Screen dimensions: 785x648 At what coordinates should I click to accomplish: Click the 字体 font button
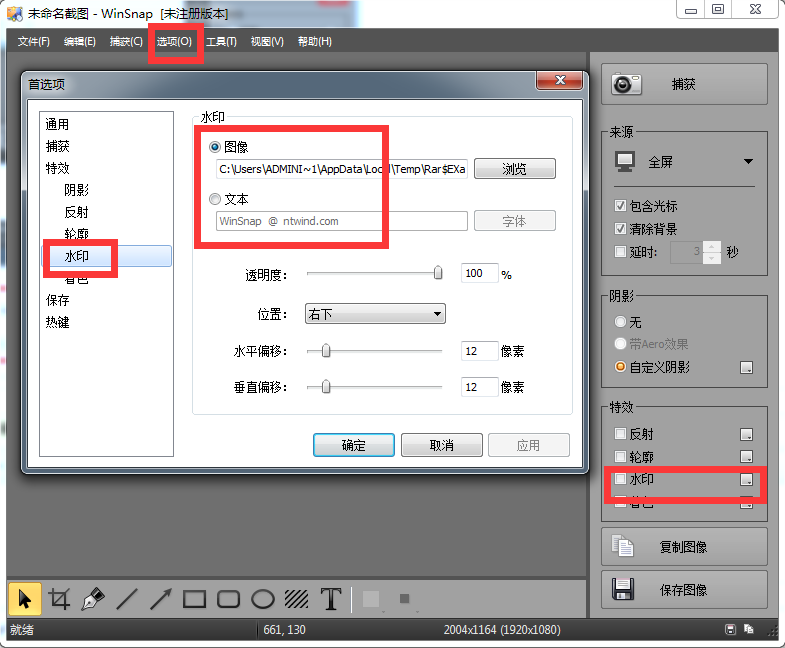515,221
